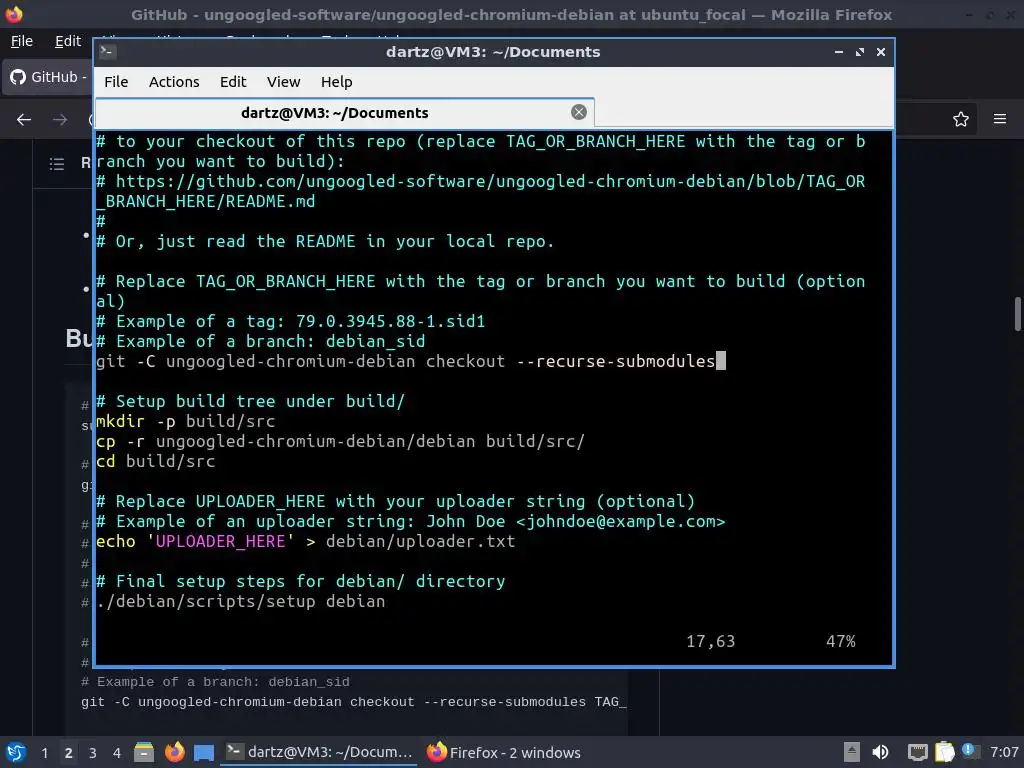Open the Firefox hamburger menu

[x=1000, y=119]
